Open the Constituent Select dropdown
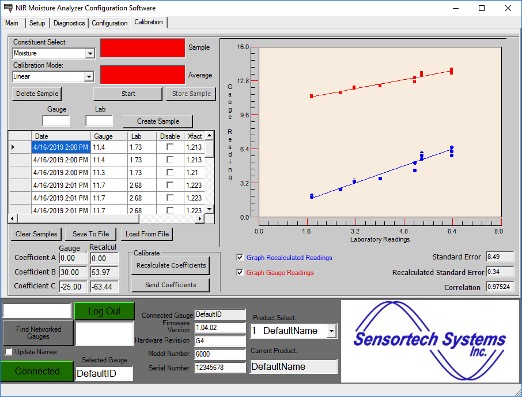522x397 pixels. tap(90, 53)
